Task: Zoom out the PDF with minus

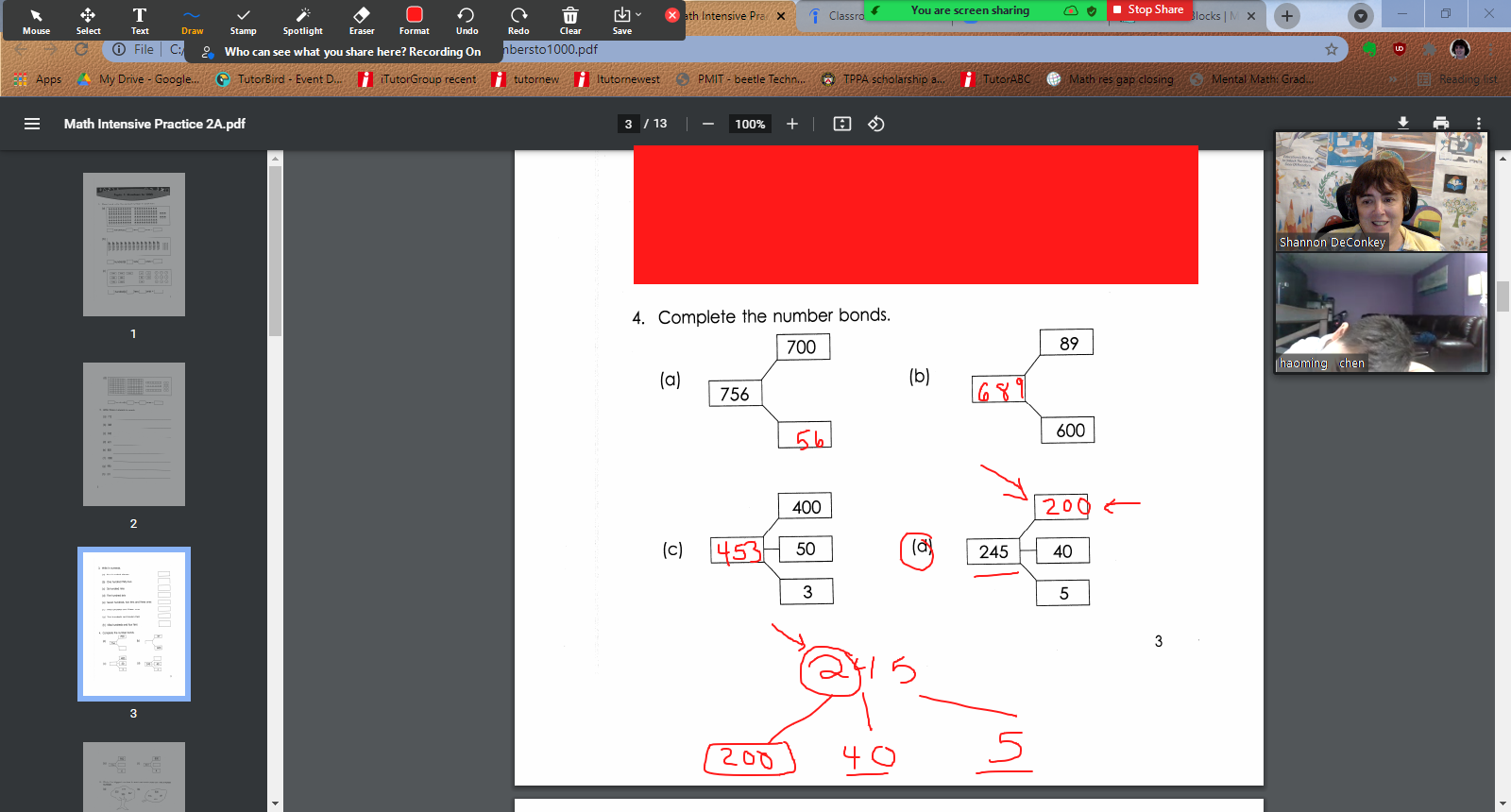Action: click(x=707, y=124)
